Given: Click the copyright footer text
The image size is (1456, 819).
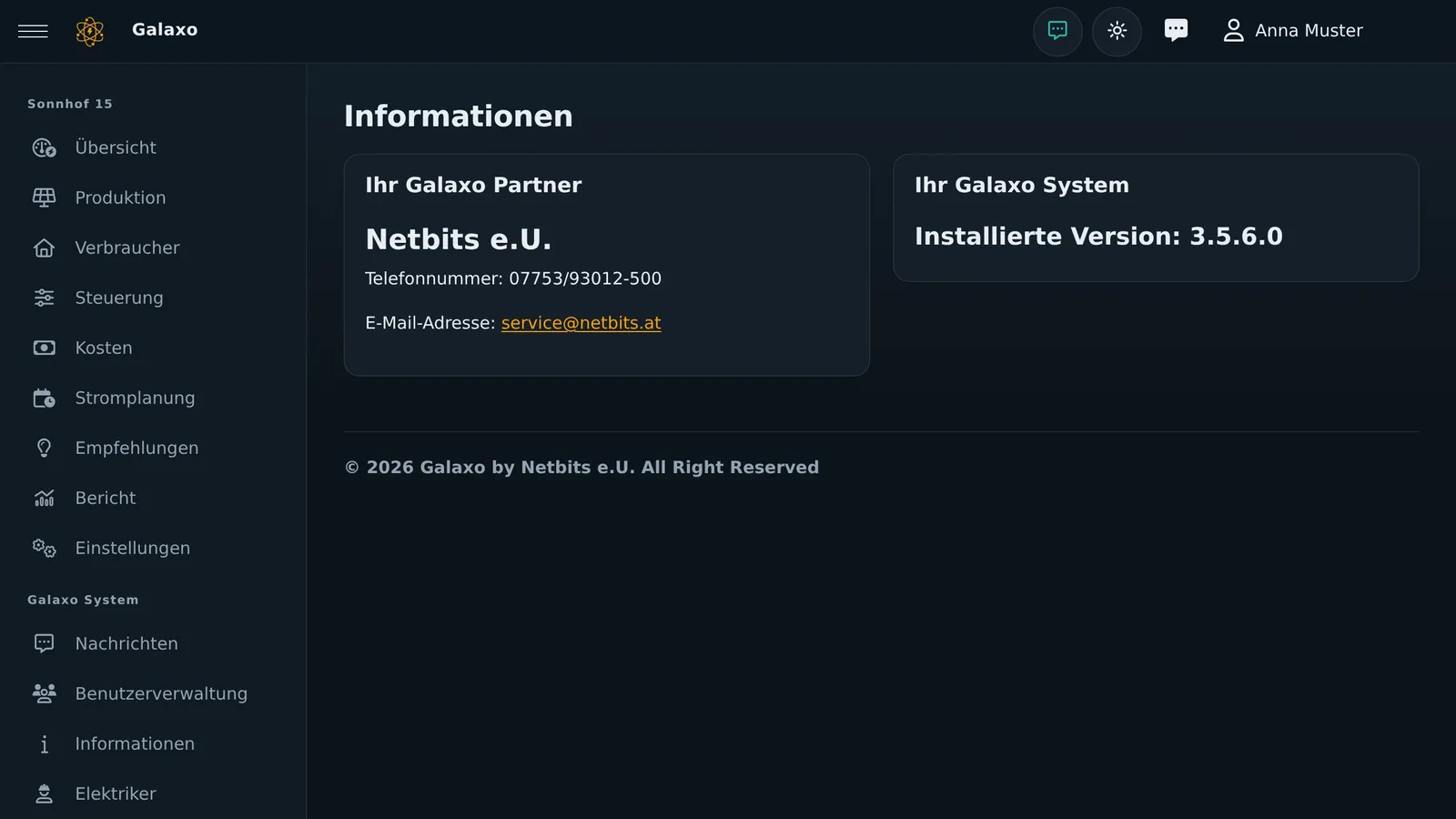Looking at the screenshot, I should tap(581, 467).
